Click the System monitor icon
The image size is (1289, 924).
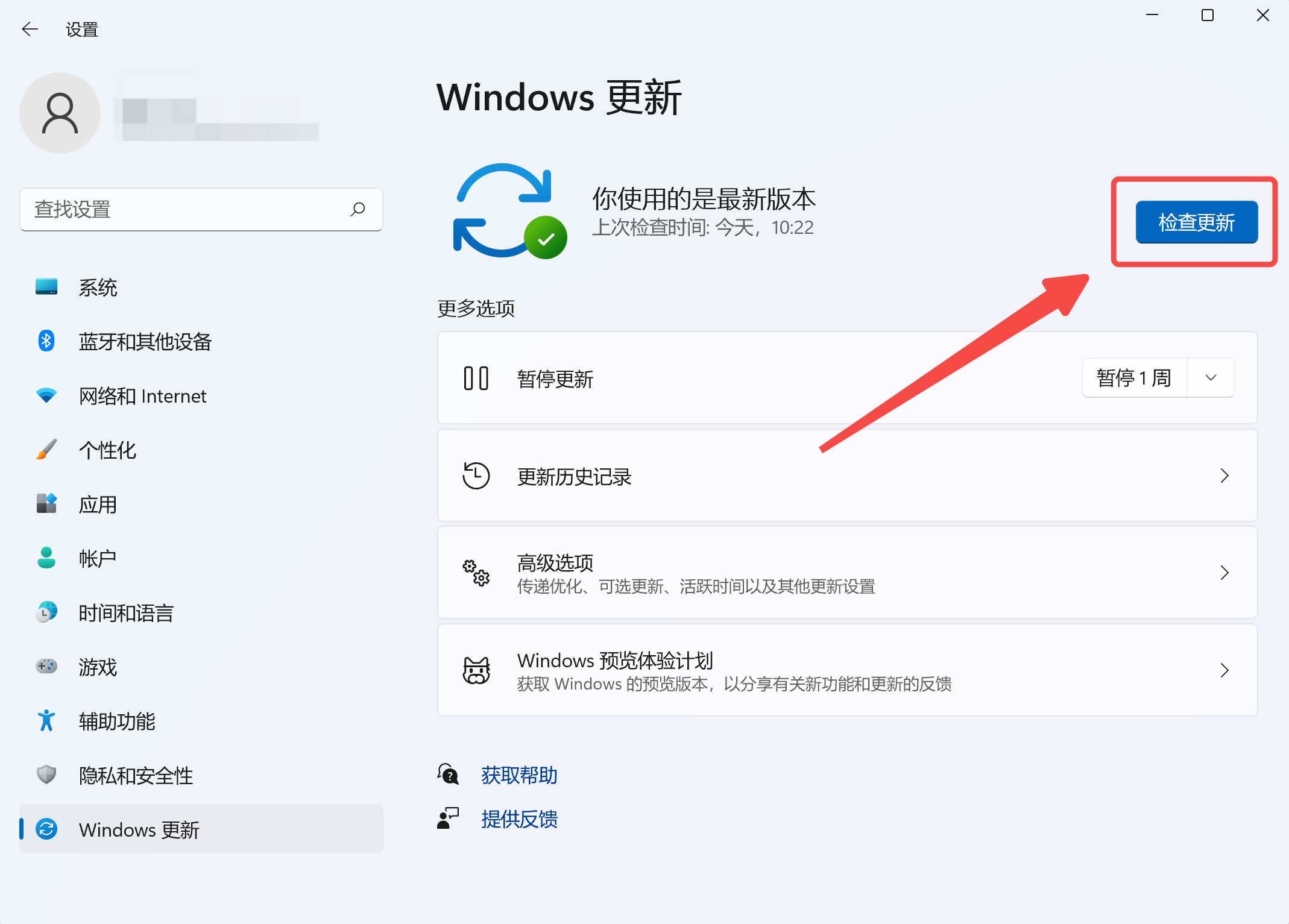tap(46, 287)
